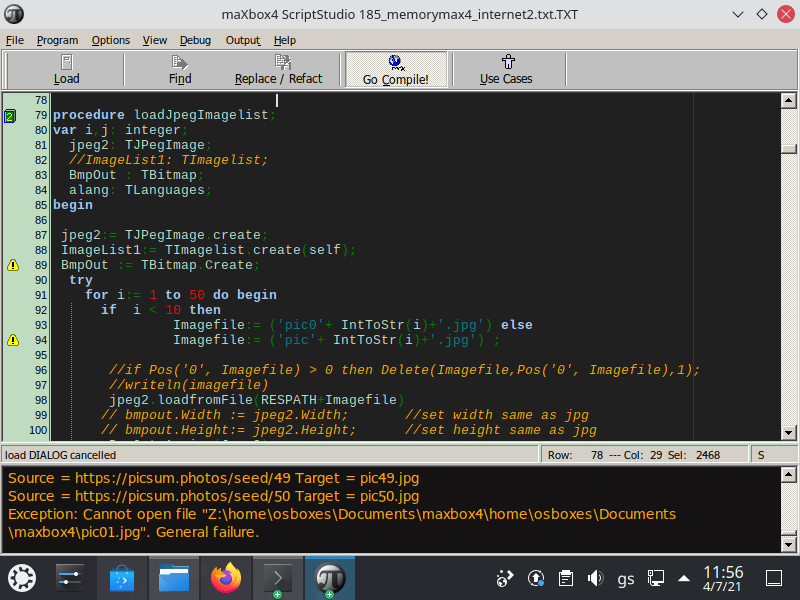Click warning icon beside line 89
This screenshot has height=600, width=800.
pos(13,265)
